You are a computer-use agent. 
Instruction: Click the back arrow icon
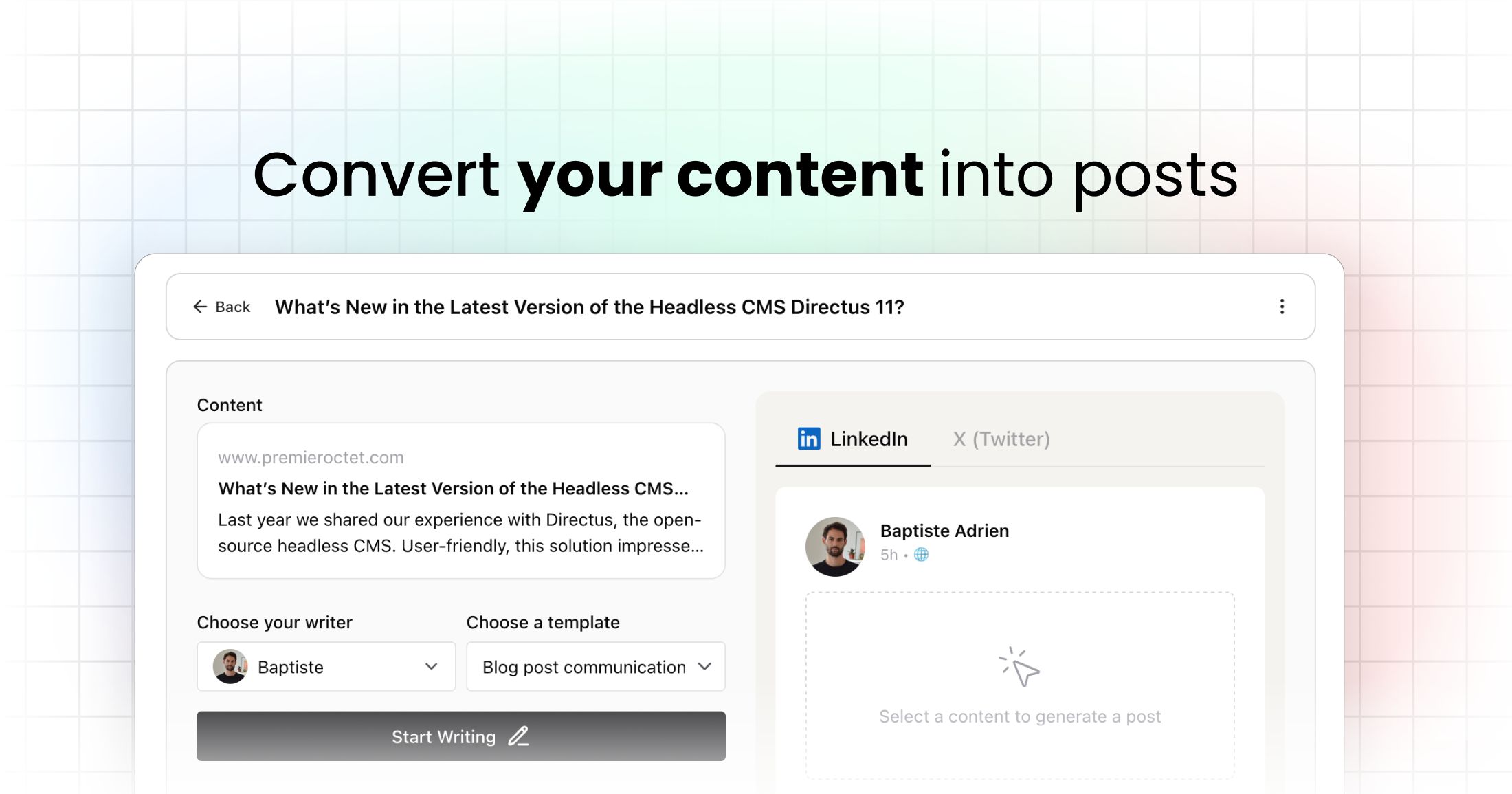(200, 307)
